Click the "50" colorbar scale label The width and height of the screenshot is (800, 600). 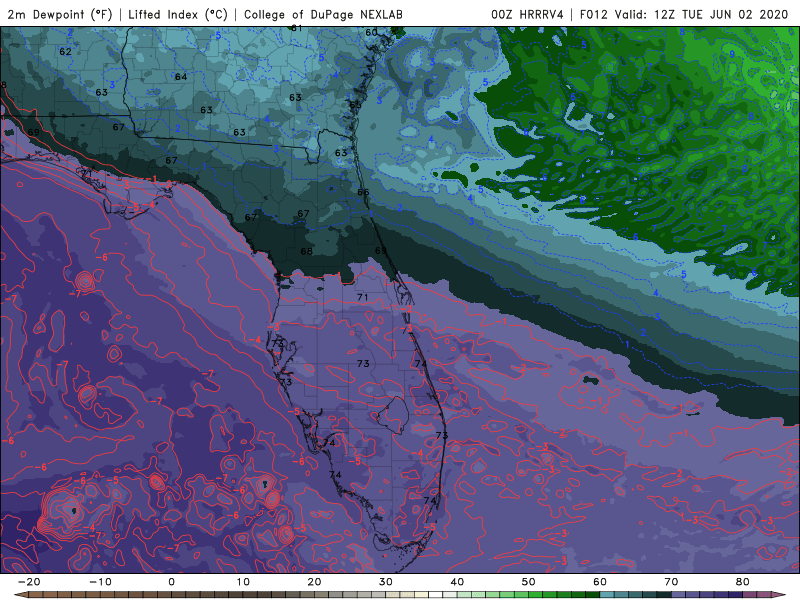pyautogui.click(x=529, y=582)
